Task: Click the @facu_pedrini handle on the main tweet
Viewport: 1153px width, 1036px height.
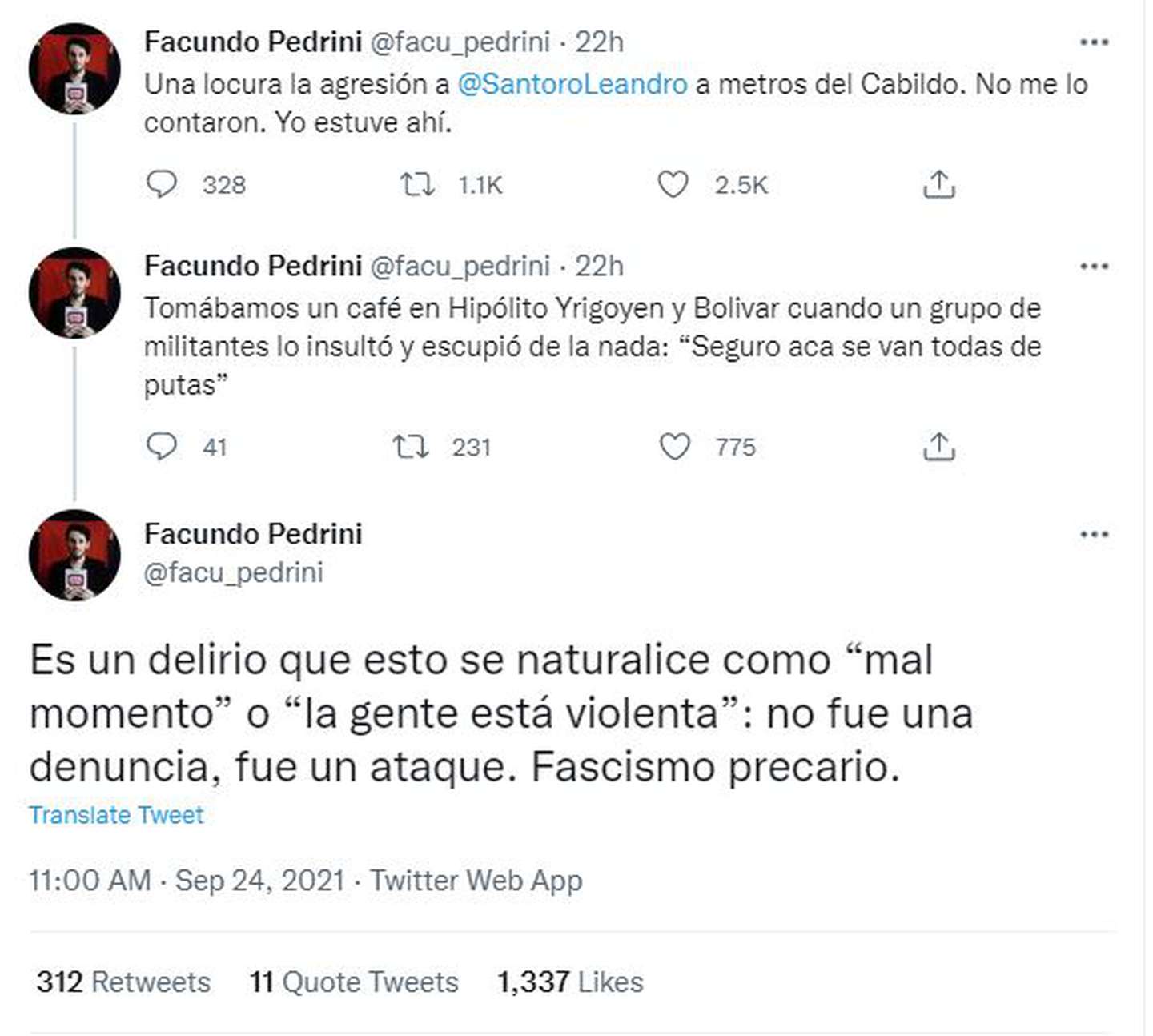Action: 233,572
